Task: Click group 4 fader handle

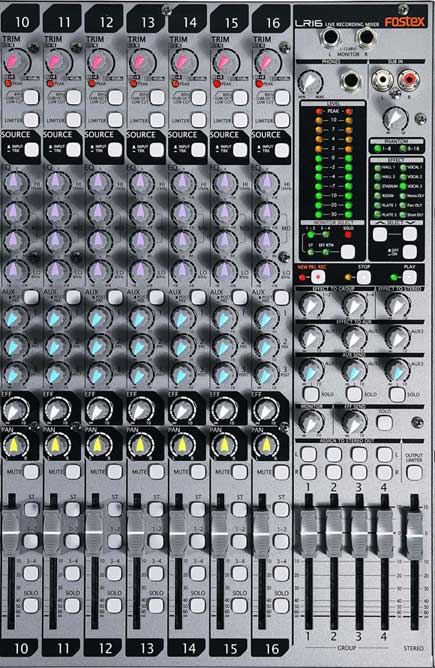Action: pos(385,533)
